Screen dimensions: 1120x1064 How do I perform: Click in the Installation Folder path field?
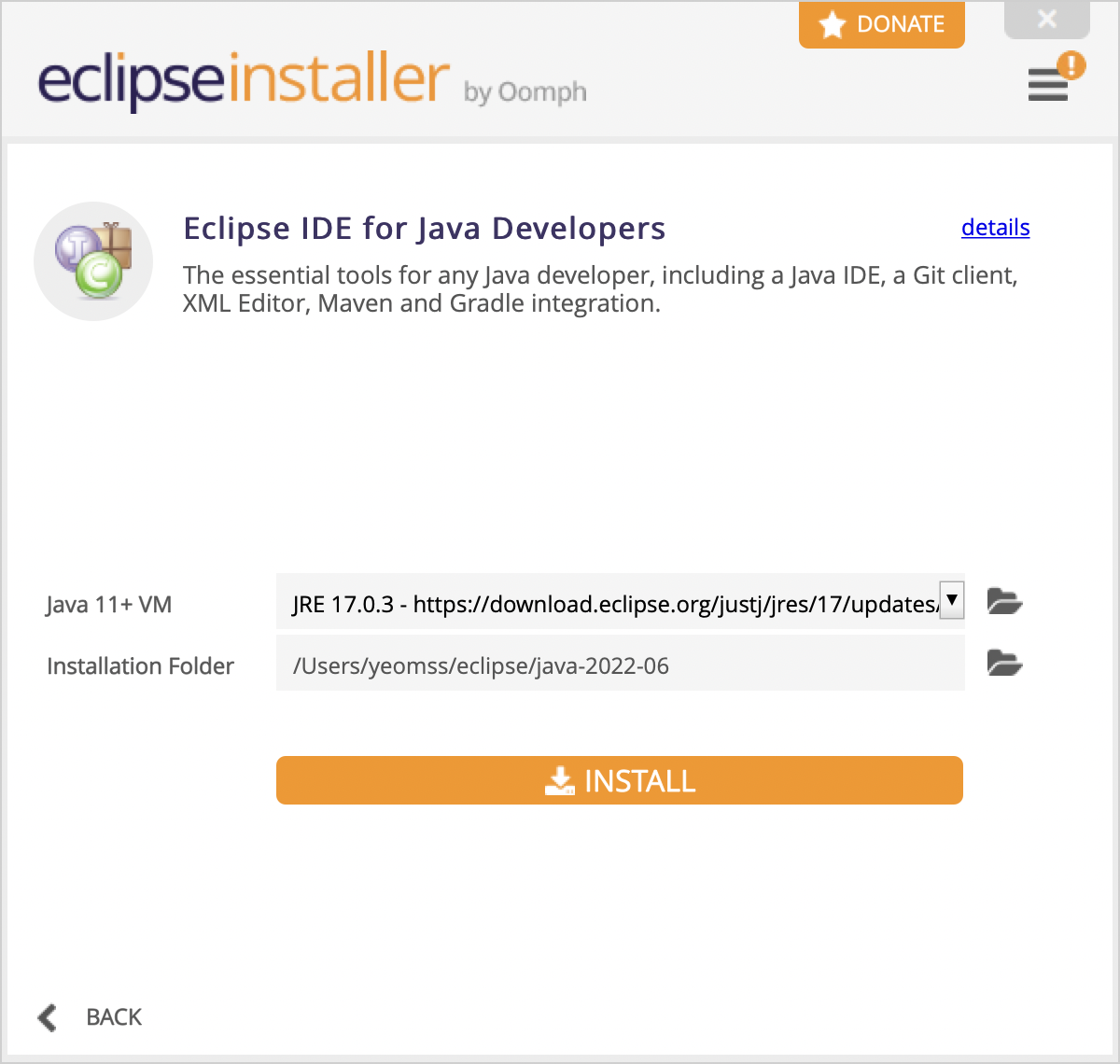pos(620,665)
